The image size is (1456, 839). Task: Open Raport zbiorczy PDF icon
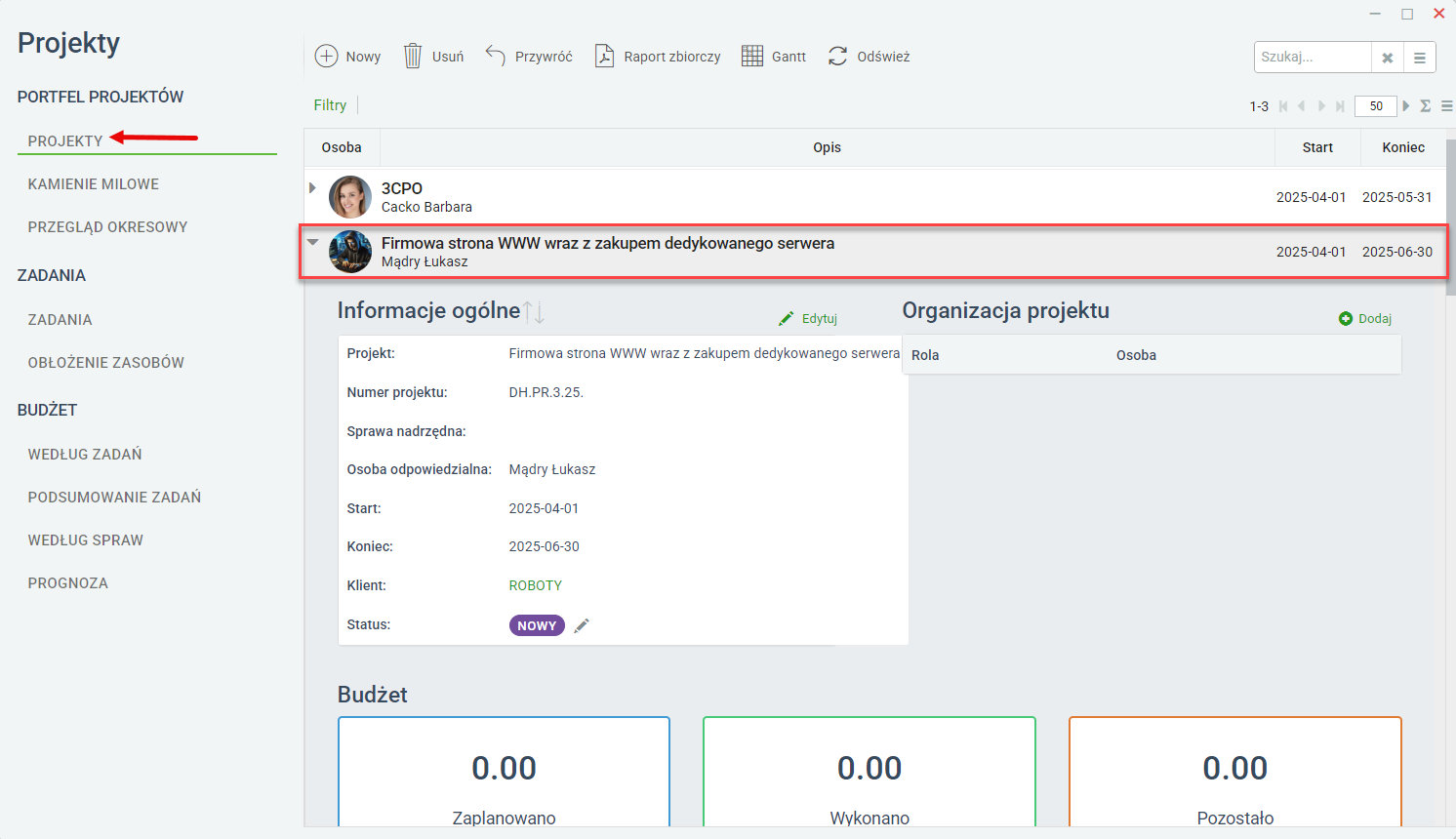[x=605, y=56]
